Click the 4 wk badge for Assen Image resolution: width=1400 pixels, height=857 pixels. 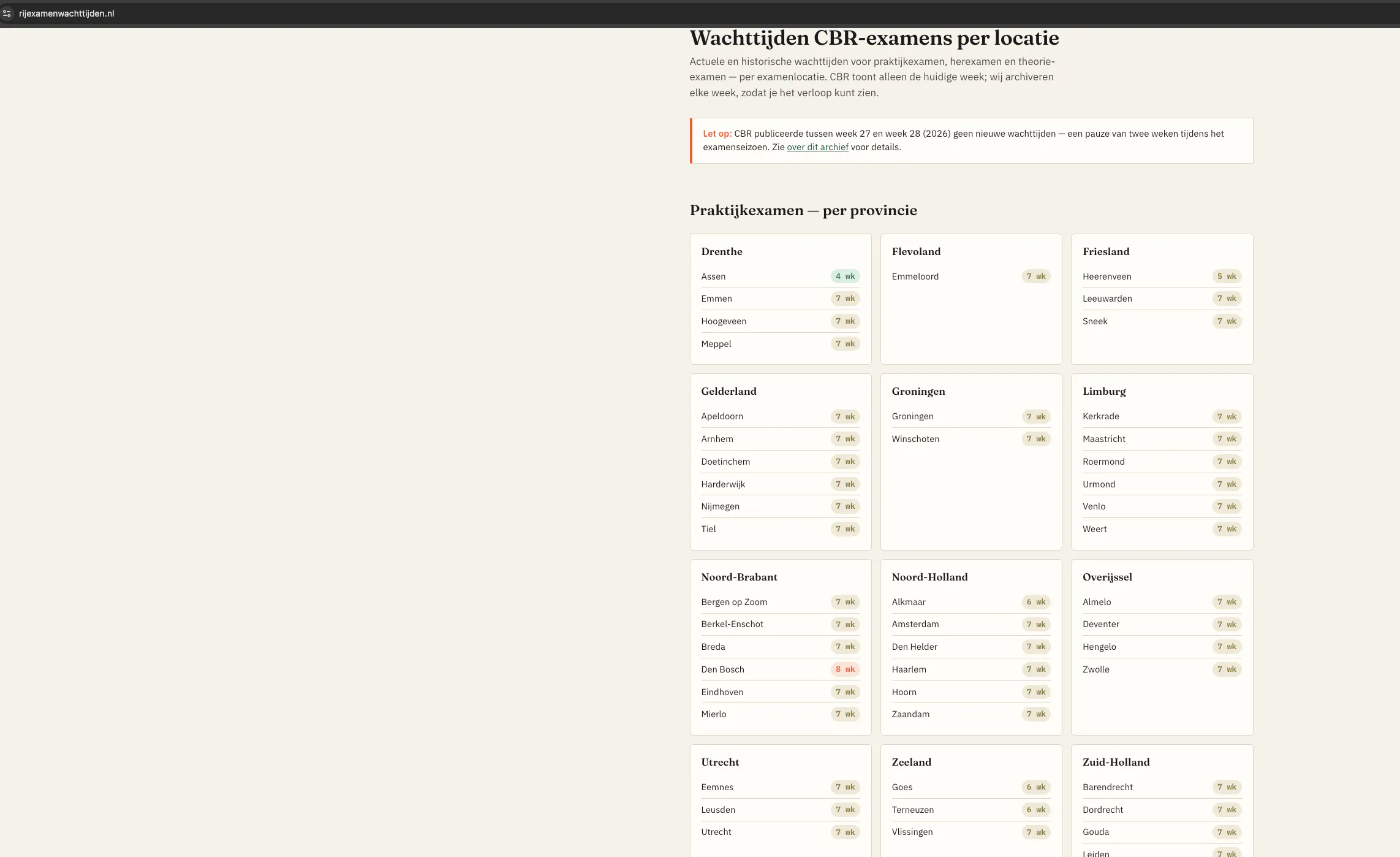845,276
